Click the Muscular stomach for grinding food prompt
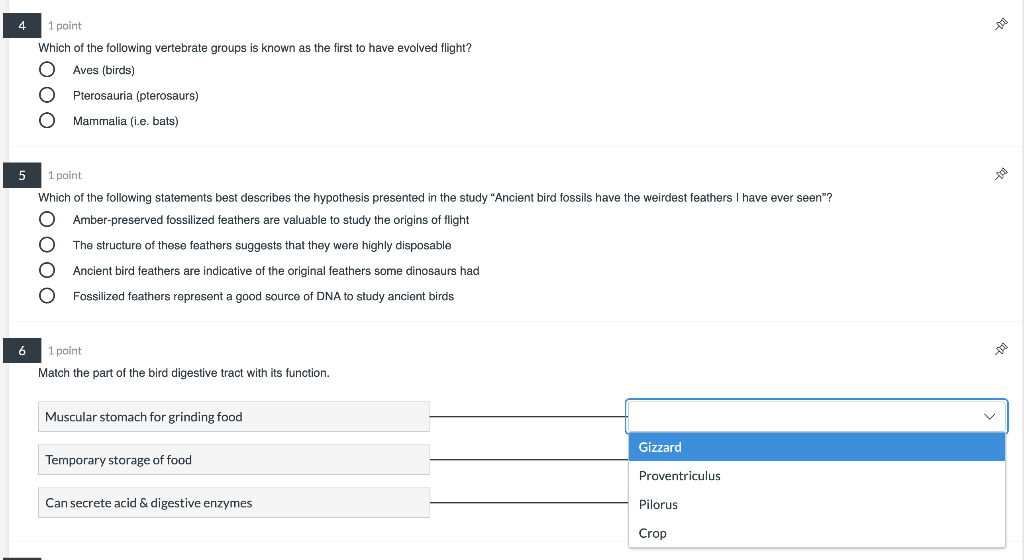This screenshot has height=560, width=1024. tap(234, 417)
